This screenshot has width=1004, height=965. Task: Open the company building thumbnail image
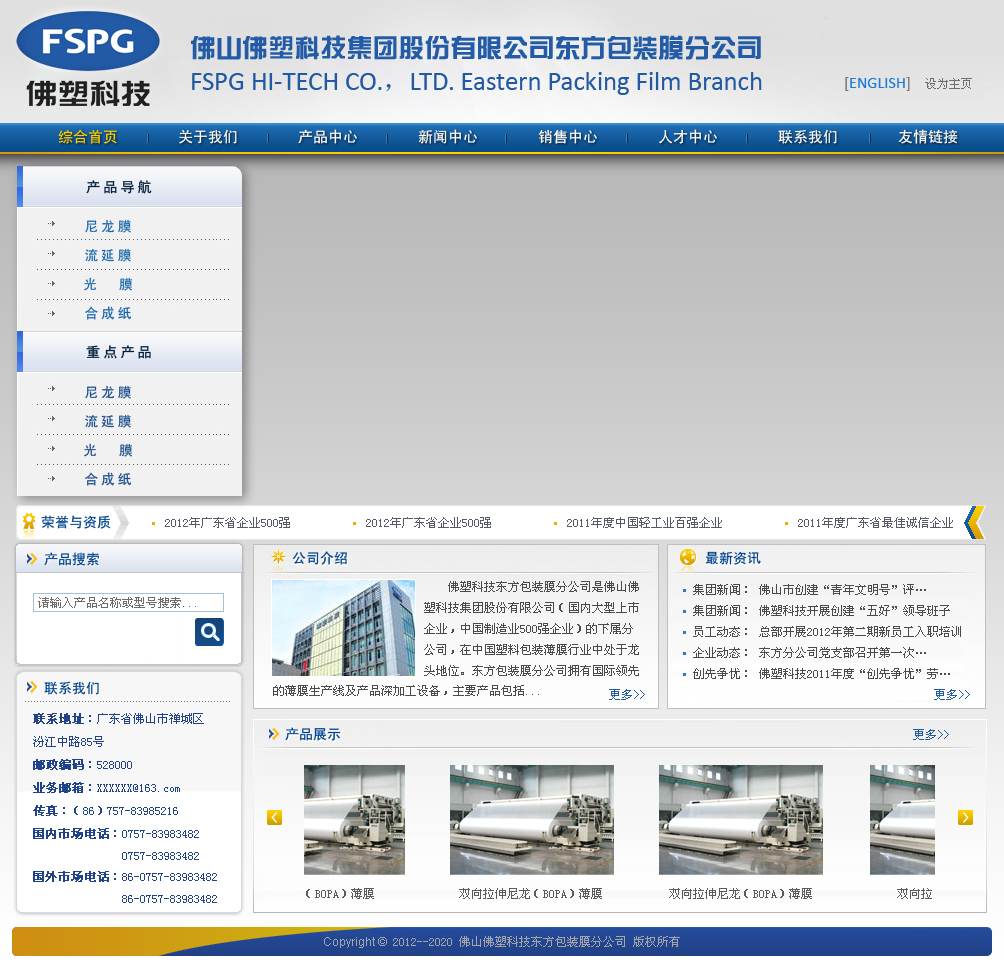(x=343, y=628)
